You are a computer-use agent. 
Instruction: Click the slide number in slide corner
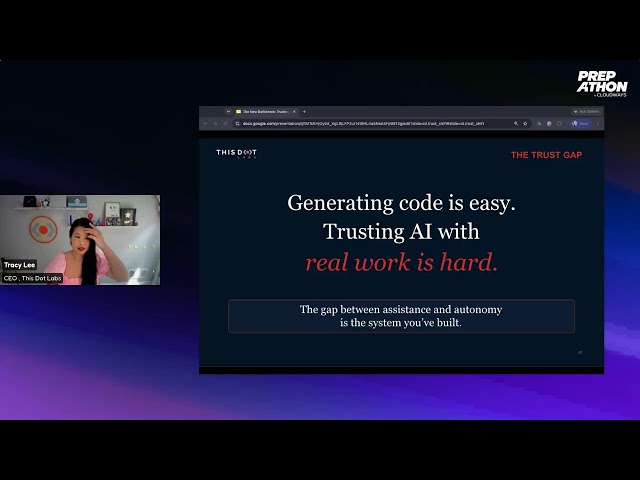[x=580, y=353]
